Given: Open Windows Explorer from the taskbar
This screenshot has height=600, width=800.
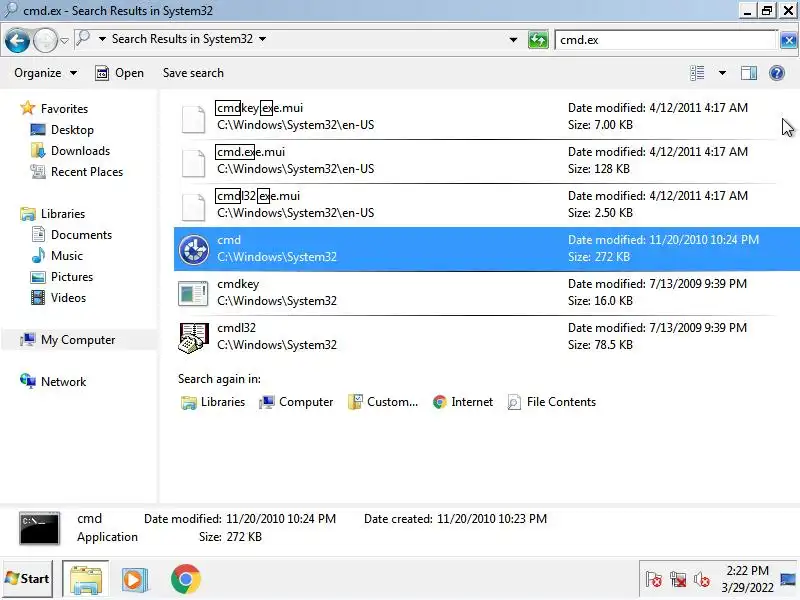Looking at the screenshot, I should (x=86, y=579).
